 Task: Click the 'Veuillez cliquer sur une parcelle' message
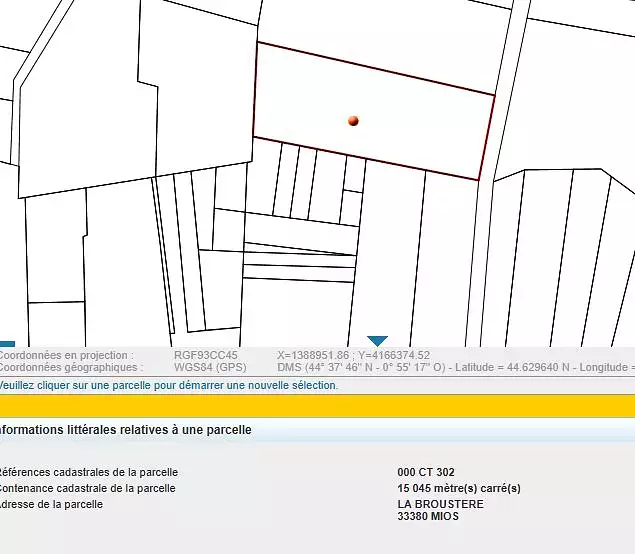[x=168, y=385]
